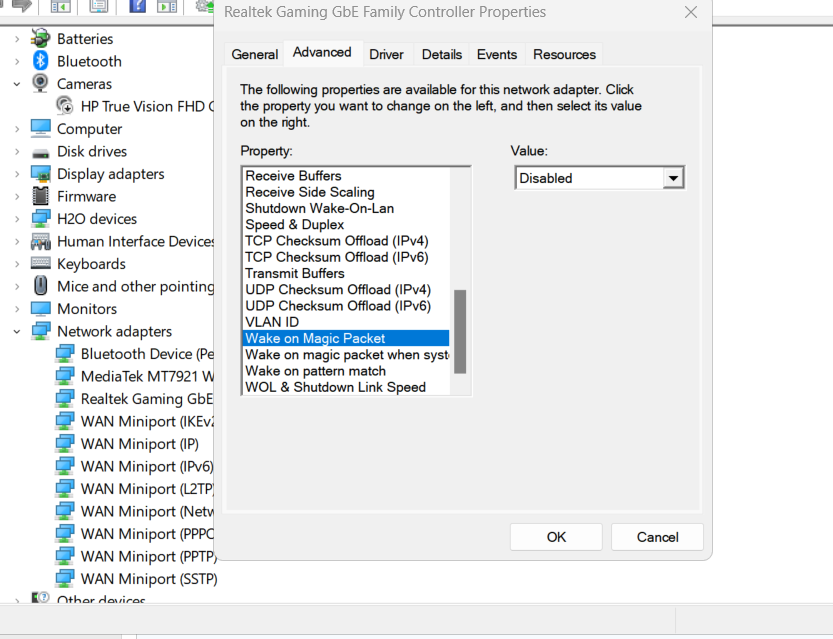
Task: Select Speed & Duplex property
Action: point(346,225)
